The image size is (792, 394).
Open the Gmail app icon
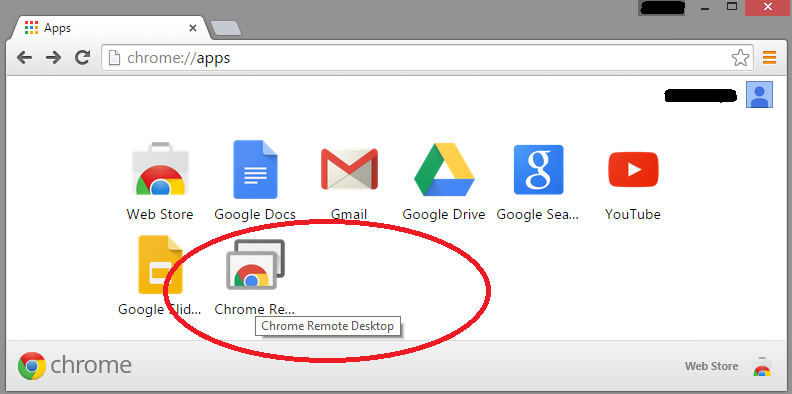coord(349,169)
